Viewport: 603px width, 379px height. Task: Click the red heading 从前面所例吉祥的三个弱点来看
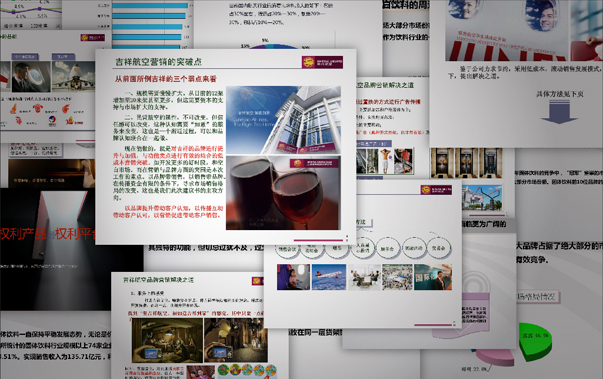(x=166, y=79)
